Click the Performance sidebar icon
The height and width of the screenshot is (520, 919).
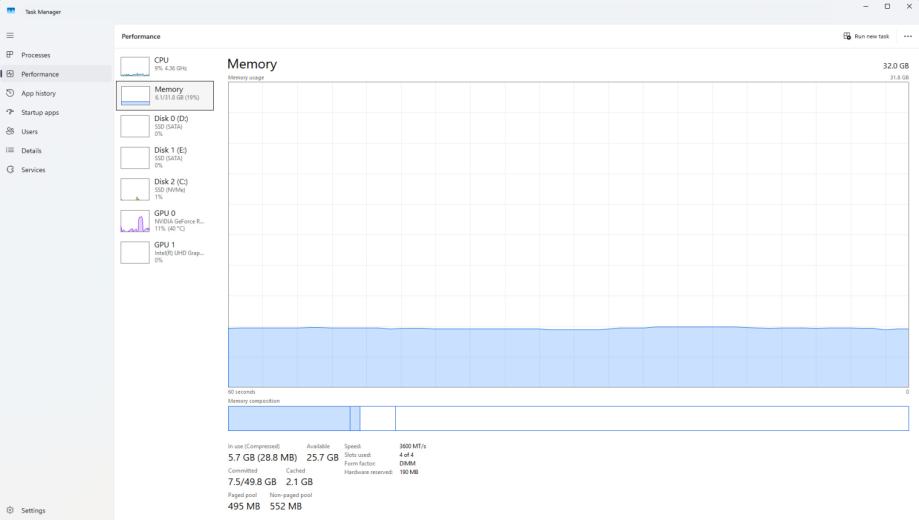10,74
